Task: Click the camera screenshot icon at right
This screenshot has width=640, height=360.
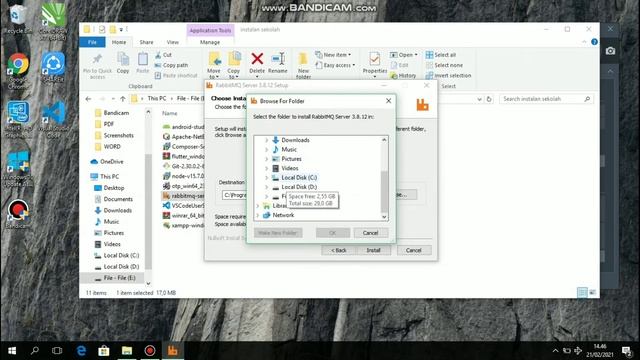Action: pyautogui.click(x=610, y=51)
